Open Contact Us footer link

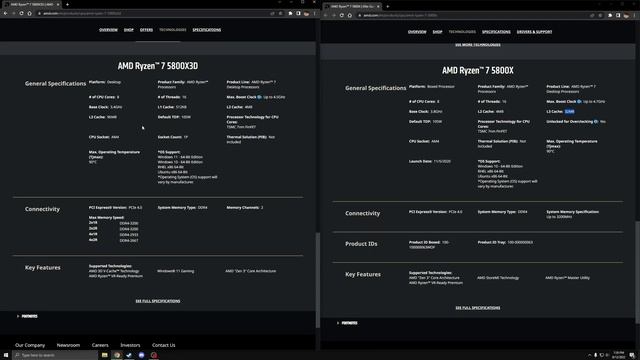(164, 345)
